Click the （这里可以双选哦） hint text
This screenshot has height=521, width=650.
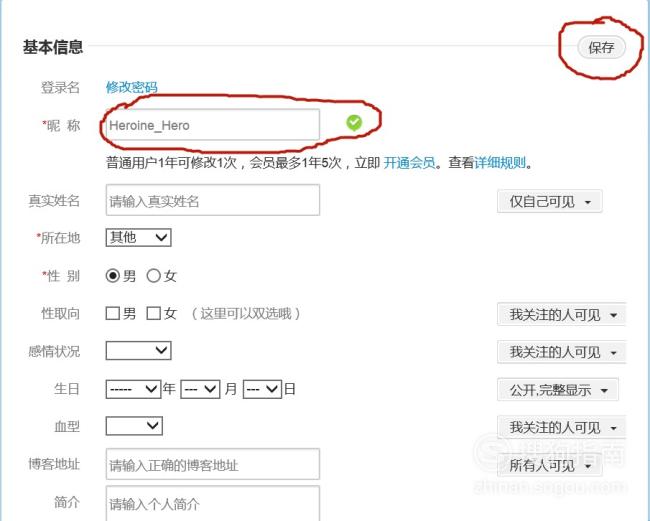[245, 314]
